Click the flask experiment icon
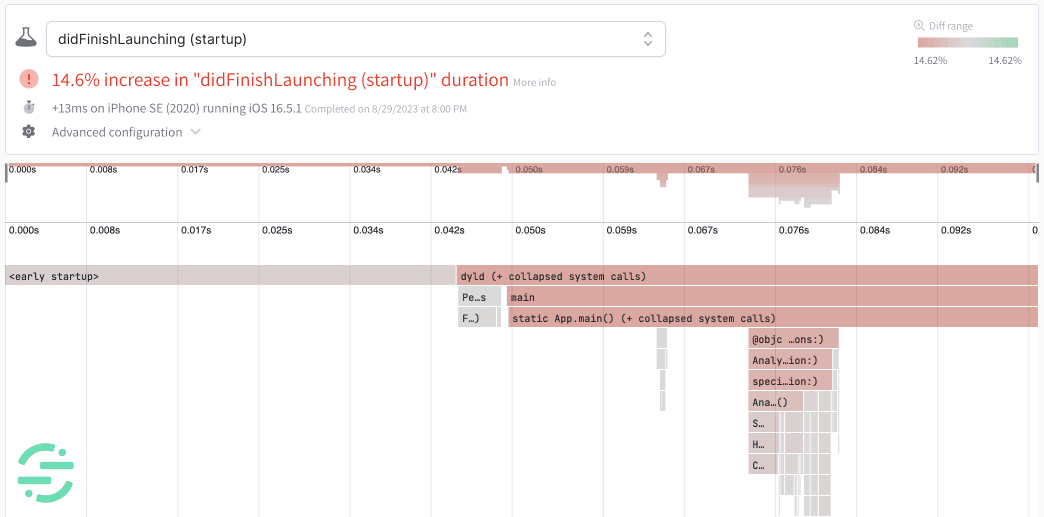The image size is (1044, 517). pyautogui.click(x=27, y=38)
